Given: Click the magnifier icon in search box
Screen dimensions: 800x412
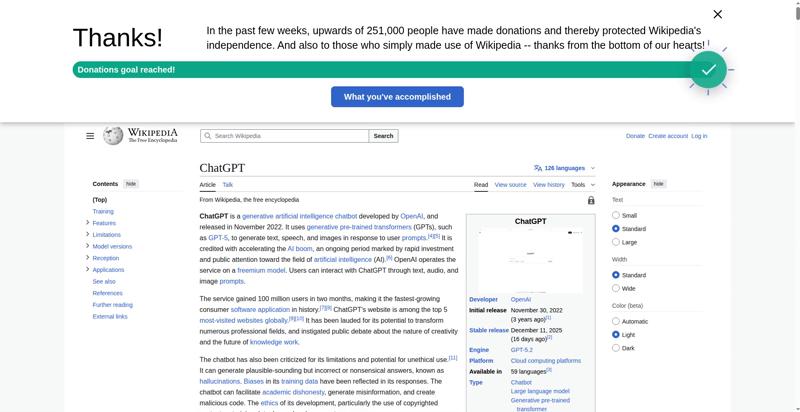Looking at the screenshot, I should pyautogui.click(x=207, y=136).
